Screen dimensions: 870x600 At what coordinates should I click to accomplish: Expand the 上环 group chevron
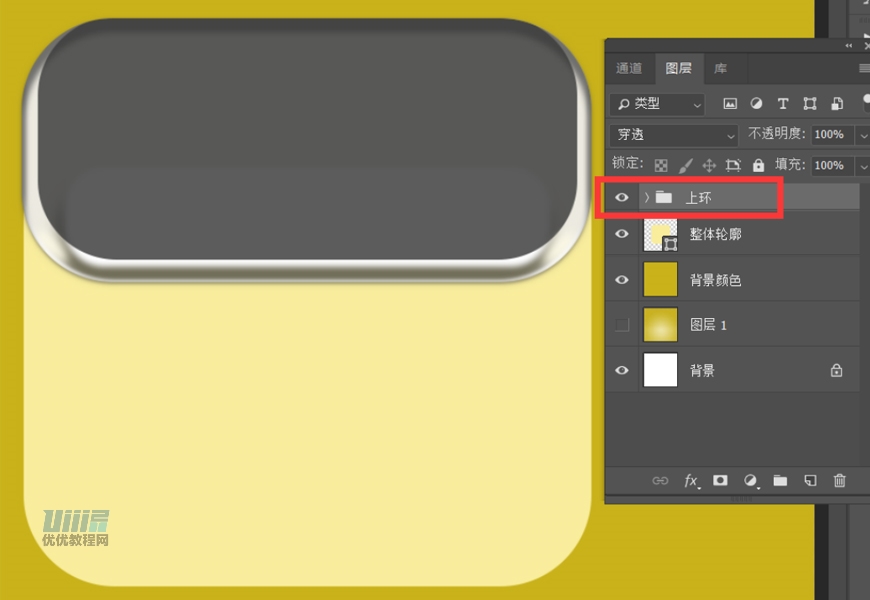(646, 197)
